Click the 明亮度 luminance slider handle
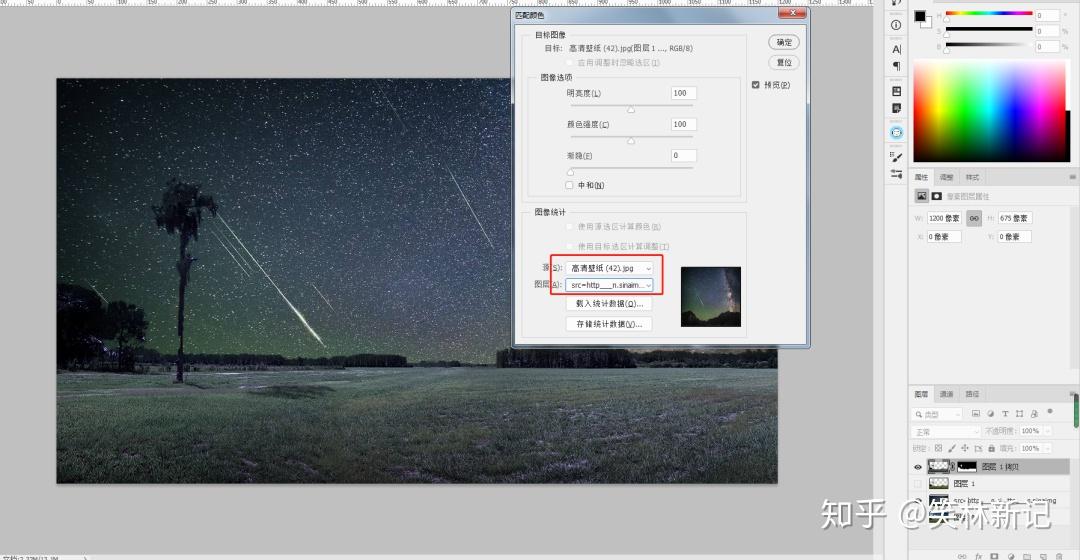This screenshot has width=1080, height=560. tap(631, 110)
